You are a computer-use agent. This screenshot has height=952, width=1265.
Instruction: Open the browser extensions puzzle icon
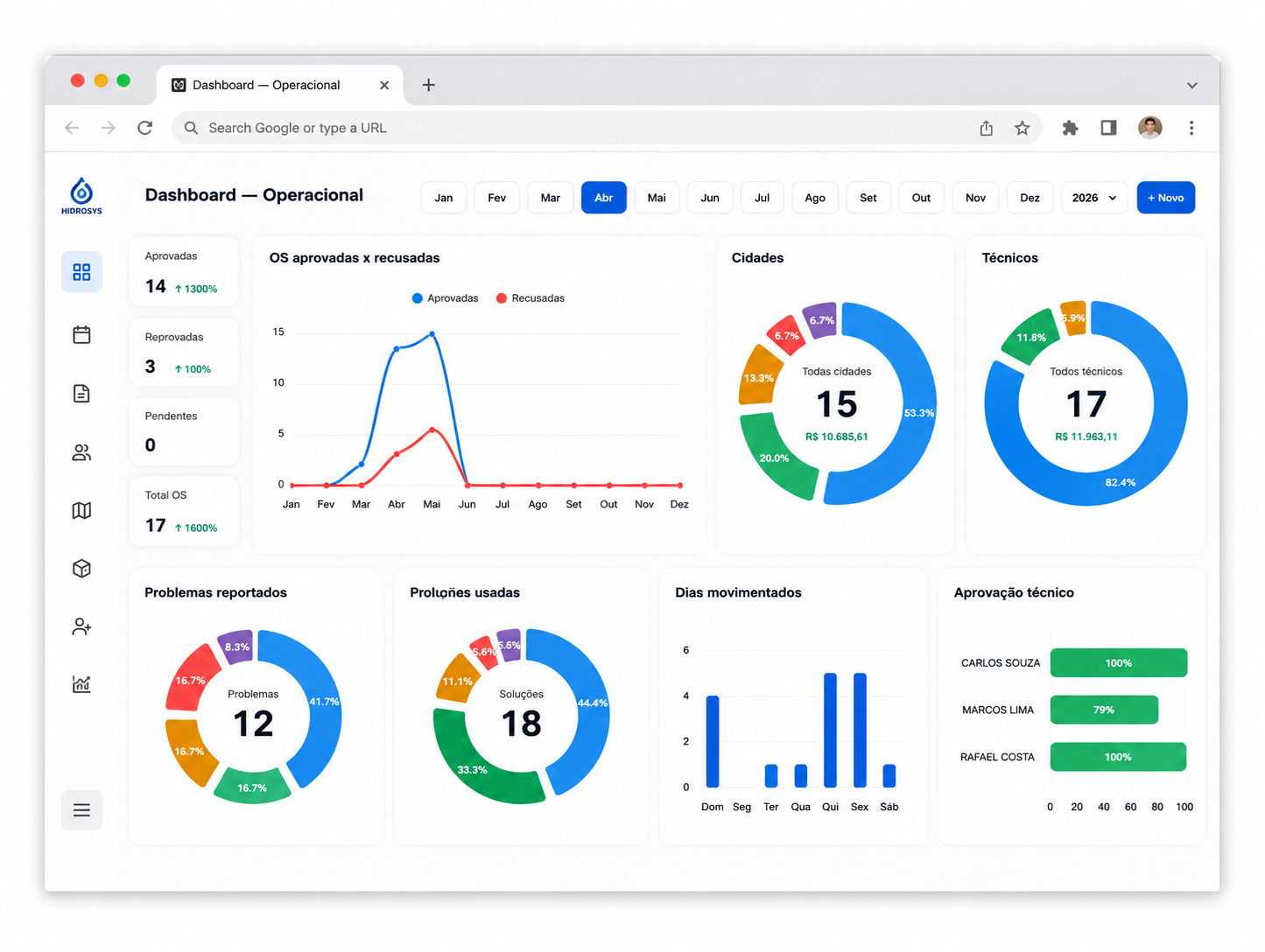[x=1070, y=128]
